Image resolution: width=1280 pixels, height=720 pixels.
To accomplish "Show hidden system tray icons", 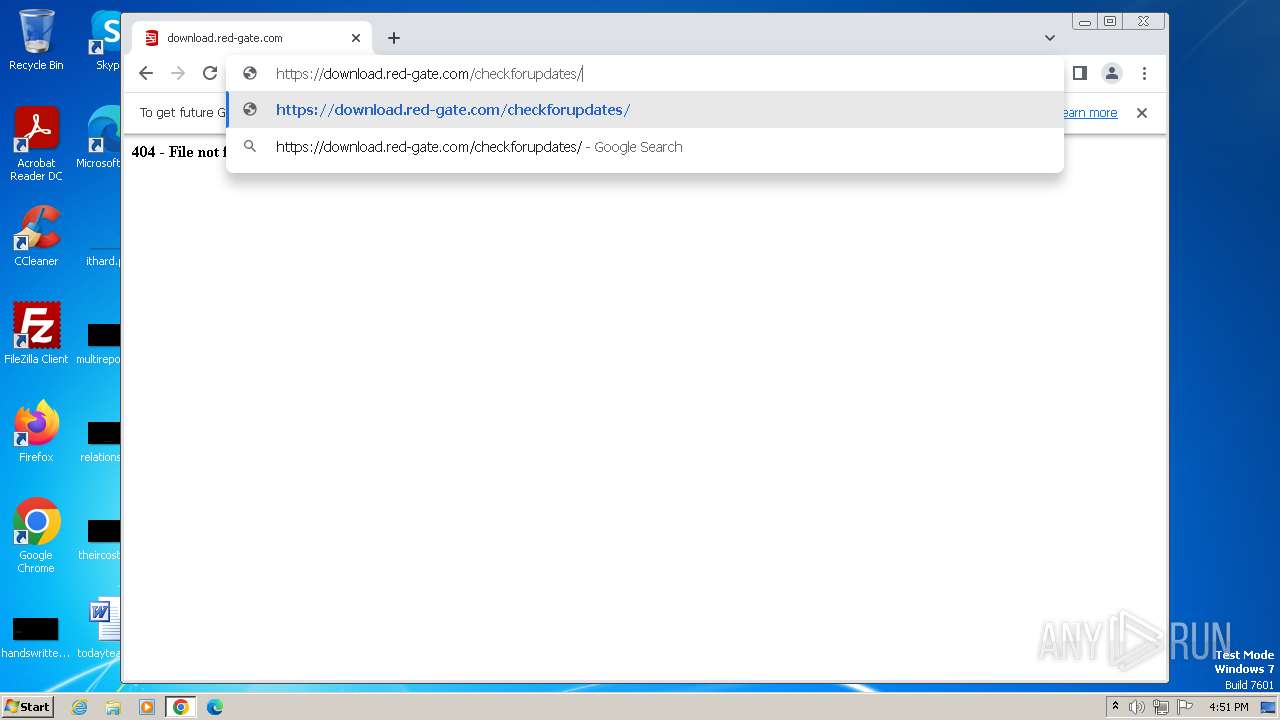I will (1115, 707).
